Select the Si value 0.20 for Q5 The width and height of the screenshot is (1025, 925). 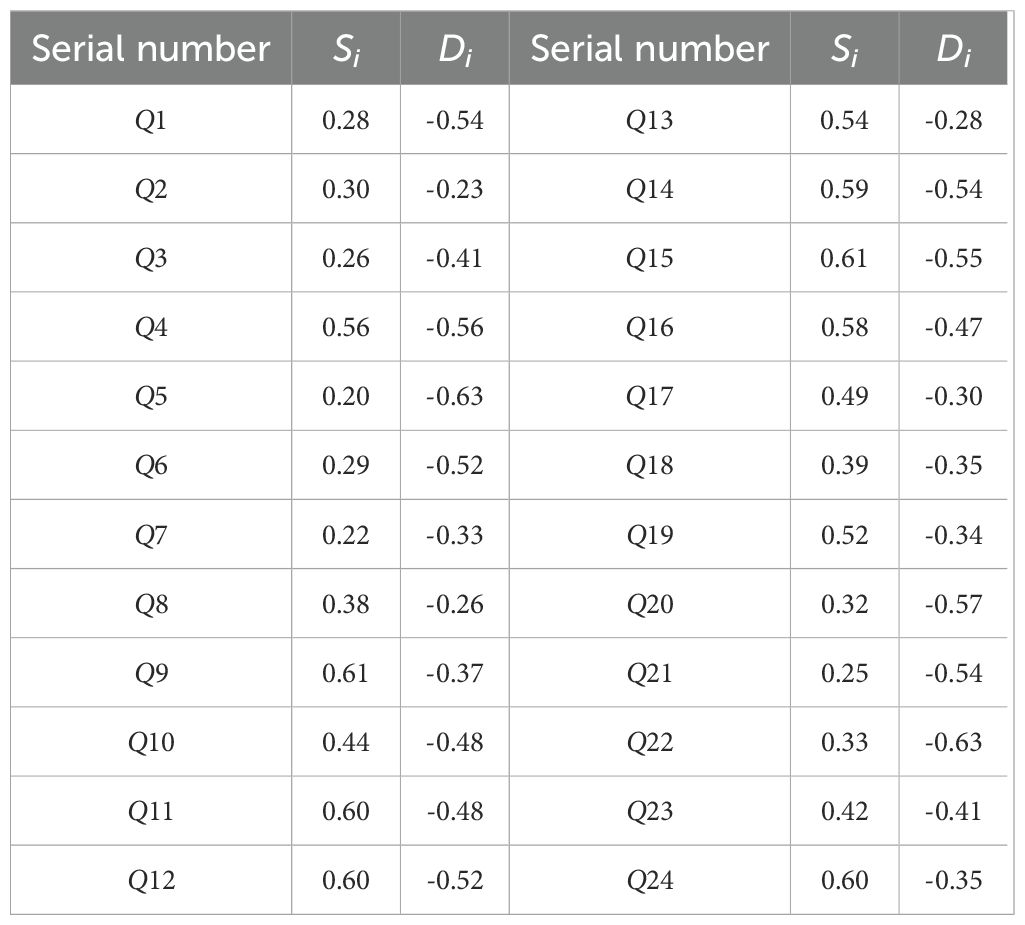pyautogui.click(x=345, y=397)
